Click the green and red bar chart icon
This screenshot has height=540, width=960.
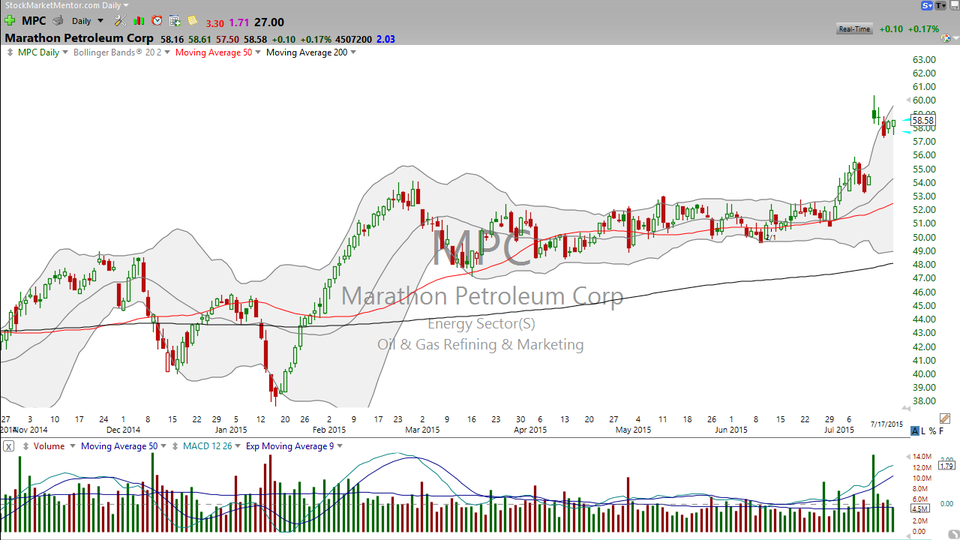(139, 21)
